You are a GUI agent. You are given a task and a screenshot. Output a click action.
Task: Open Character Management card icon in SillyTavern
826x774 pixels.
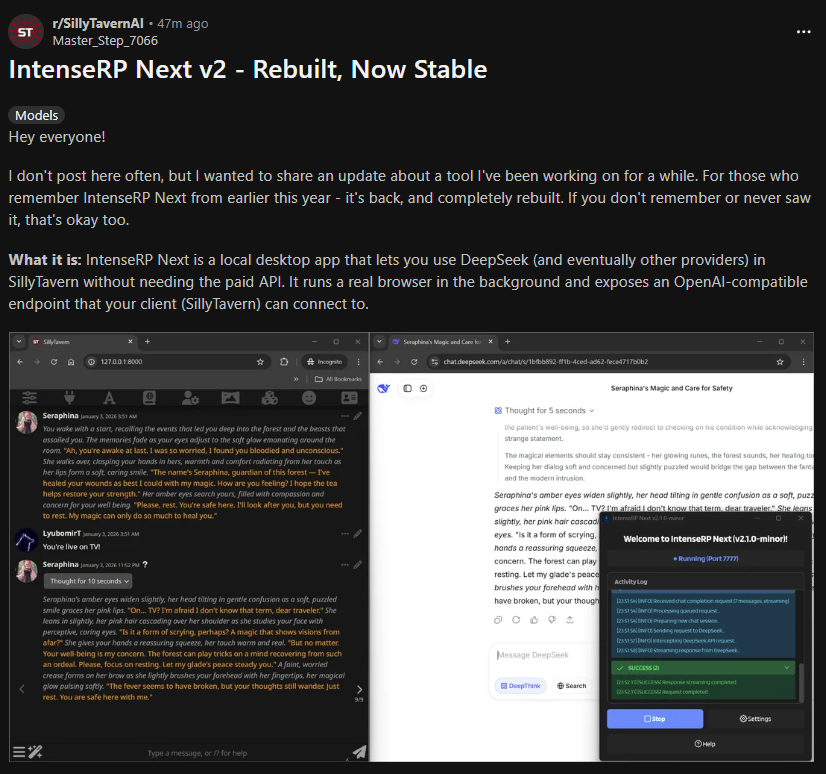point(349,398)
